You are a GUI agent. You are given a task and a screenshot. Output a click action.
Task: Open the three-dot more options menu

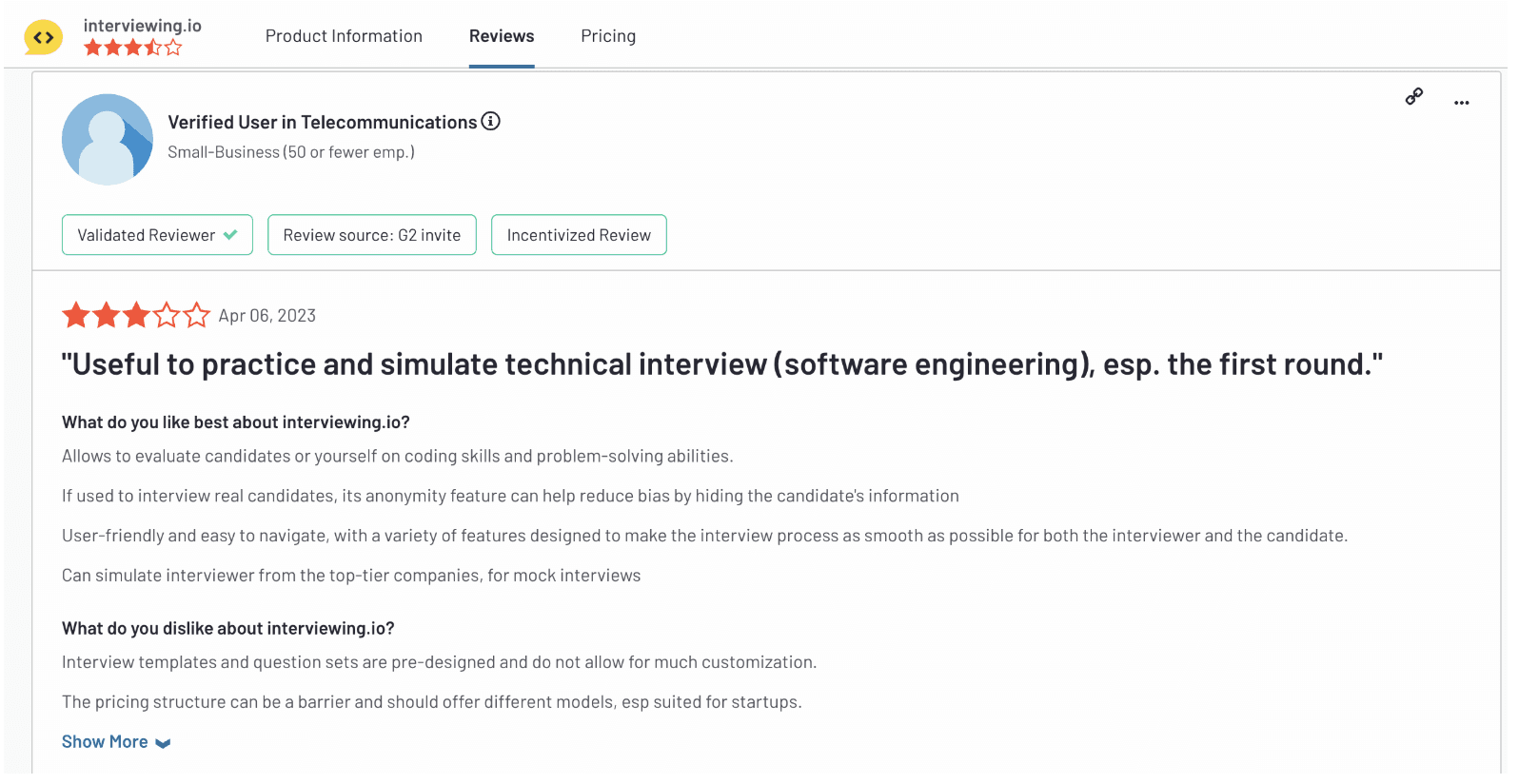(x=1462, y=103)
